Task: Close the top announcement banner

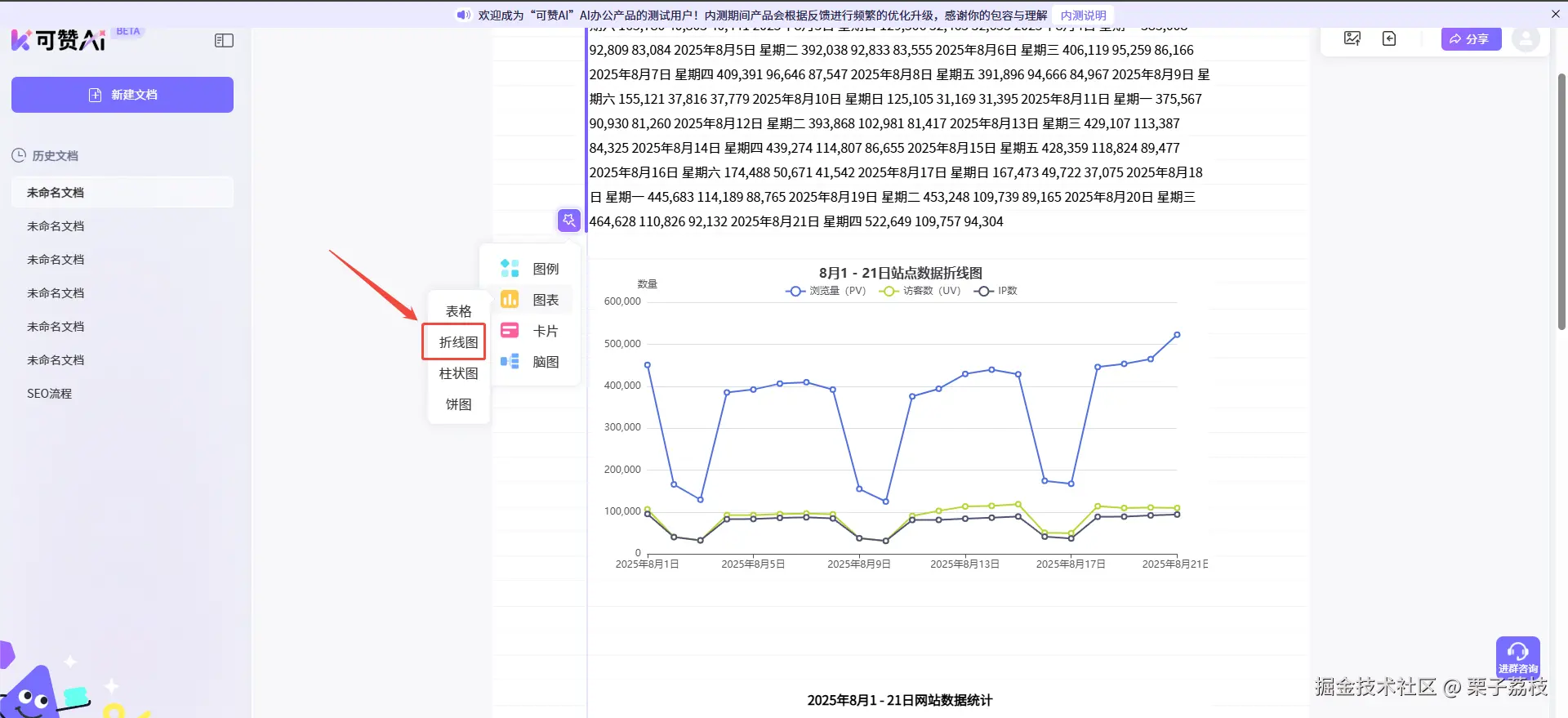Action: (1555, 14)
